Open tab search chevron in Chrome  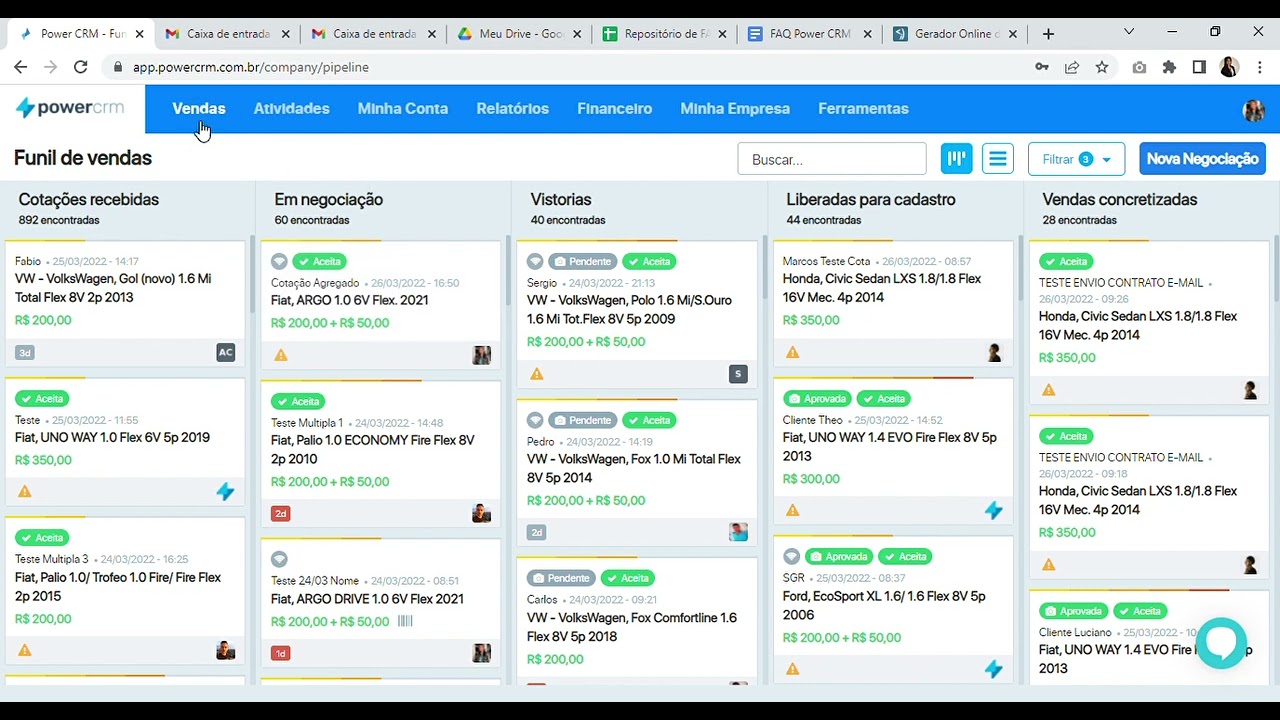[x=1129, y=32]
